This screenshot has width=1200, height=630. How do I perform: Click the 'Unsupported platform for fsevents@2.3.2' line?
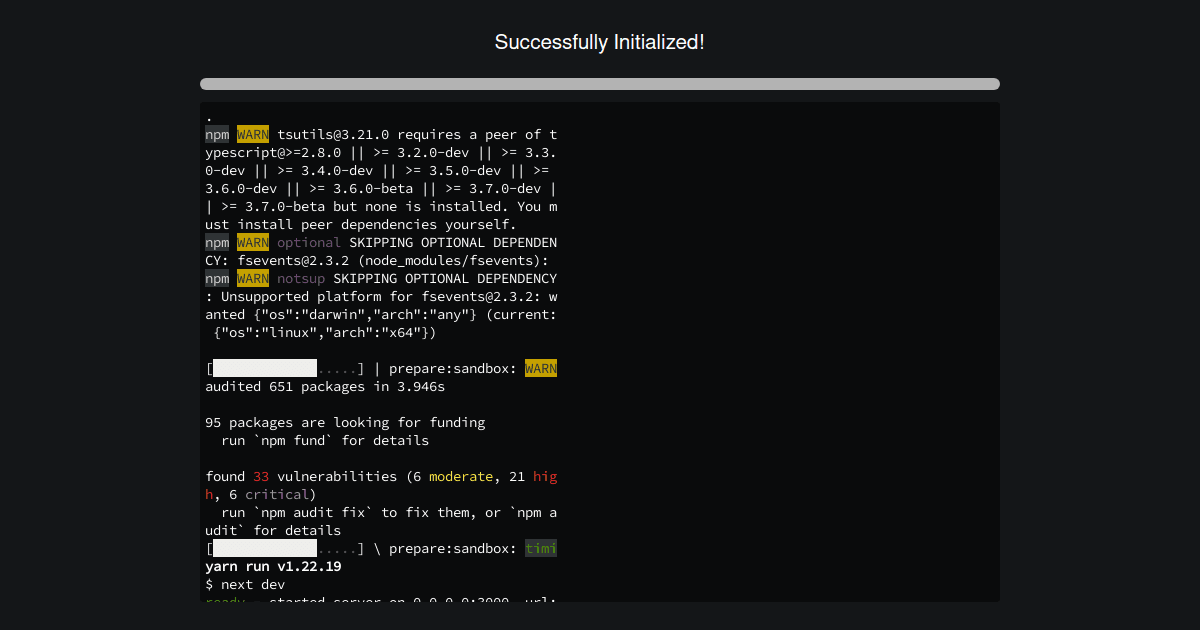pos(381,296)
